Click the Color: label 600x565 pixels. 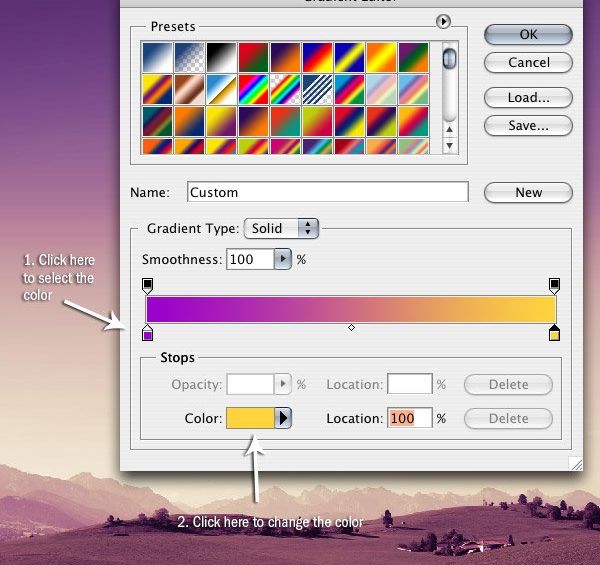203,418
